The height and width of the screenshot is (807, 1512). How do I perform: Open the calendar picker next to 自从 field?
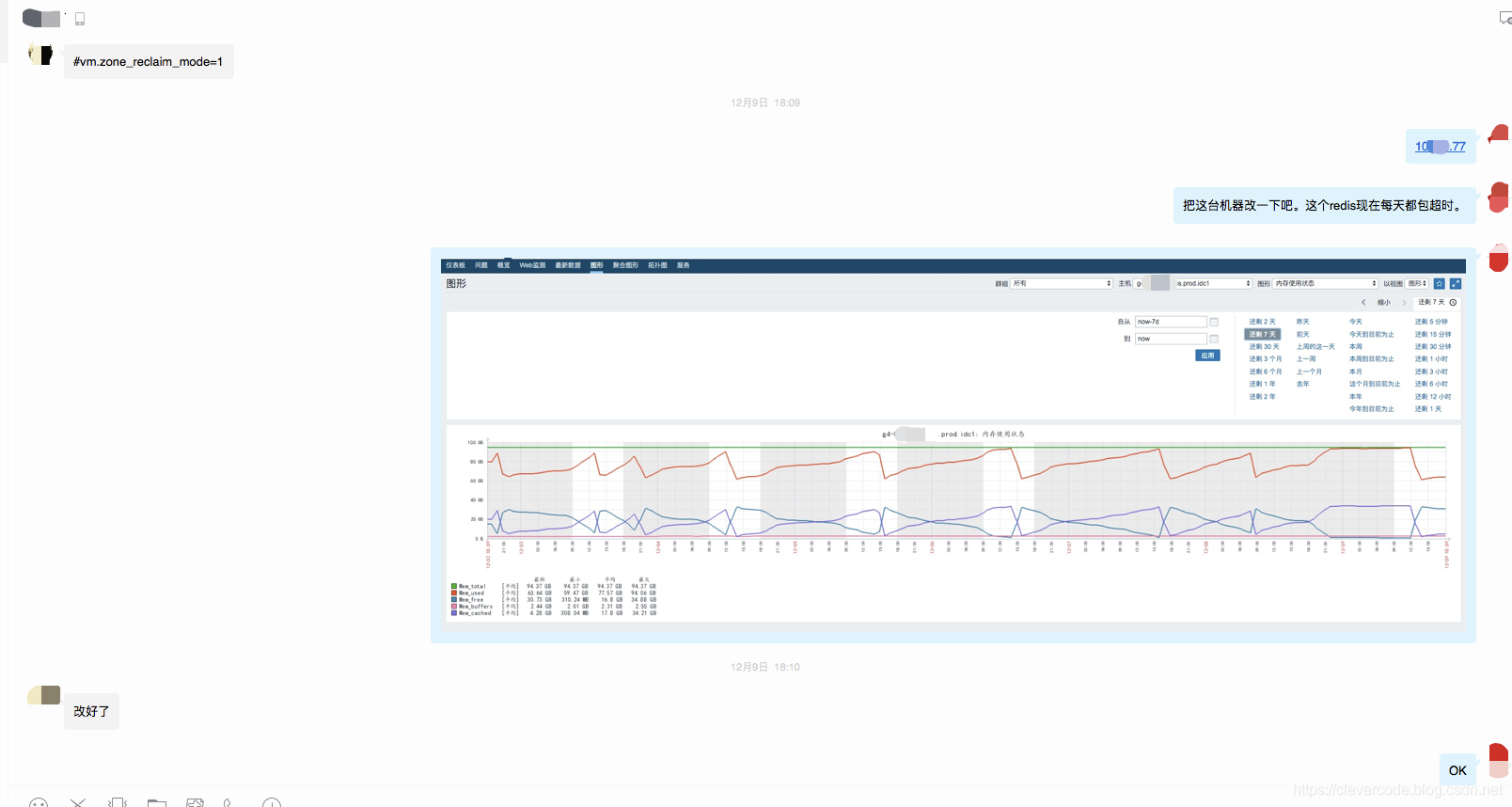point(1214,322)
